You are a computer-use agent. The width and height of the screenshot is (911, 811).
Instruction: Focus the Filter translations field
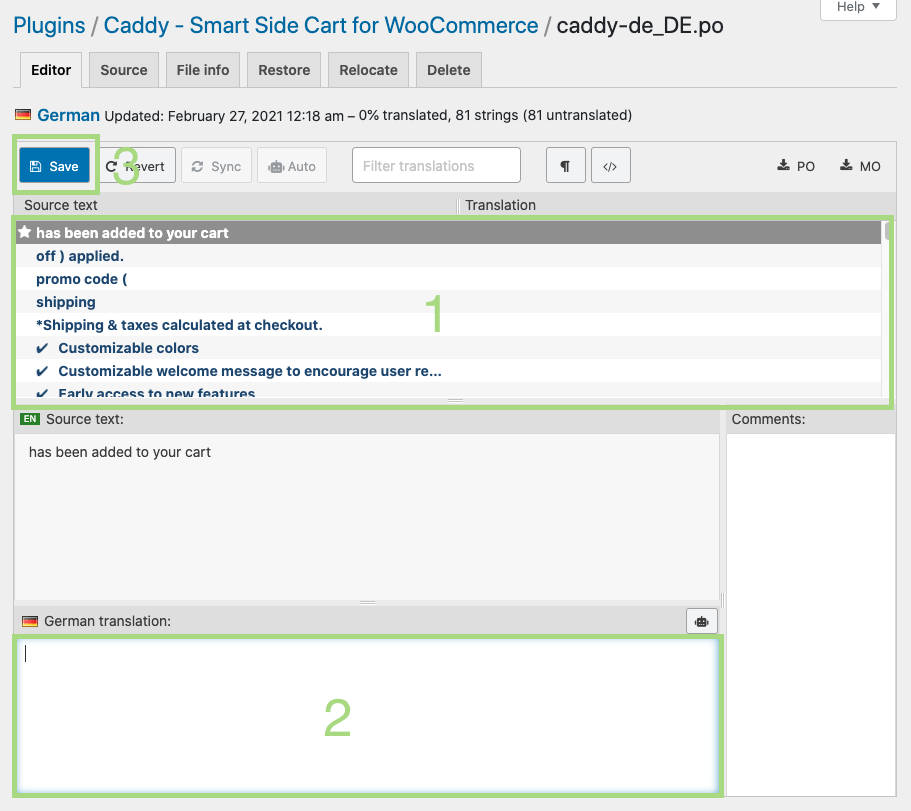[x=436, y=166]
